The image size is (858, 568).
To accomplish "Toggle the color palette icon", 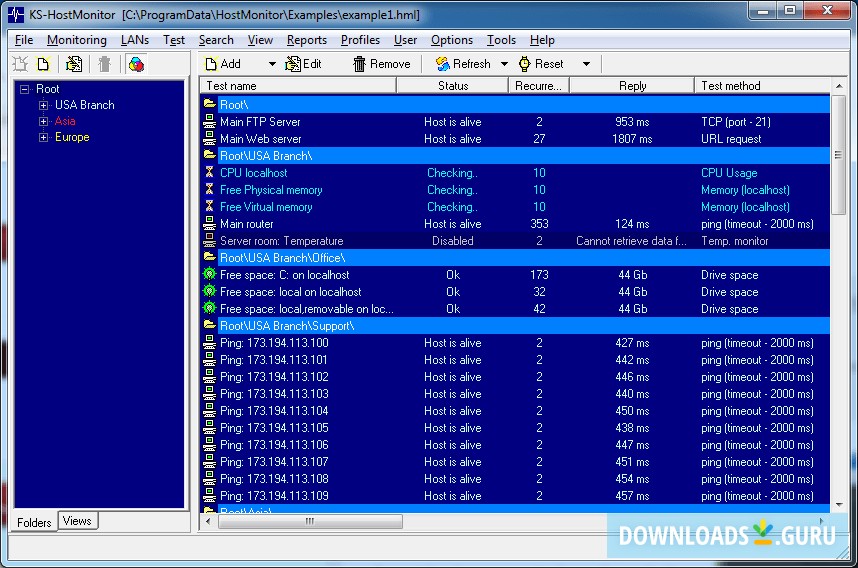I will click(x=136, y=64).
